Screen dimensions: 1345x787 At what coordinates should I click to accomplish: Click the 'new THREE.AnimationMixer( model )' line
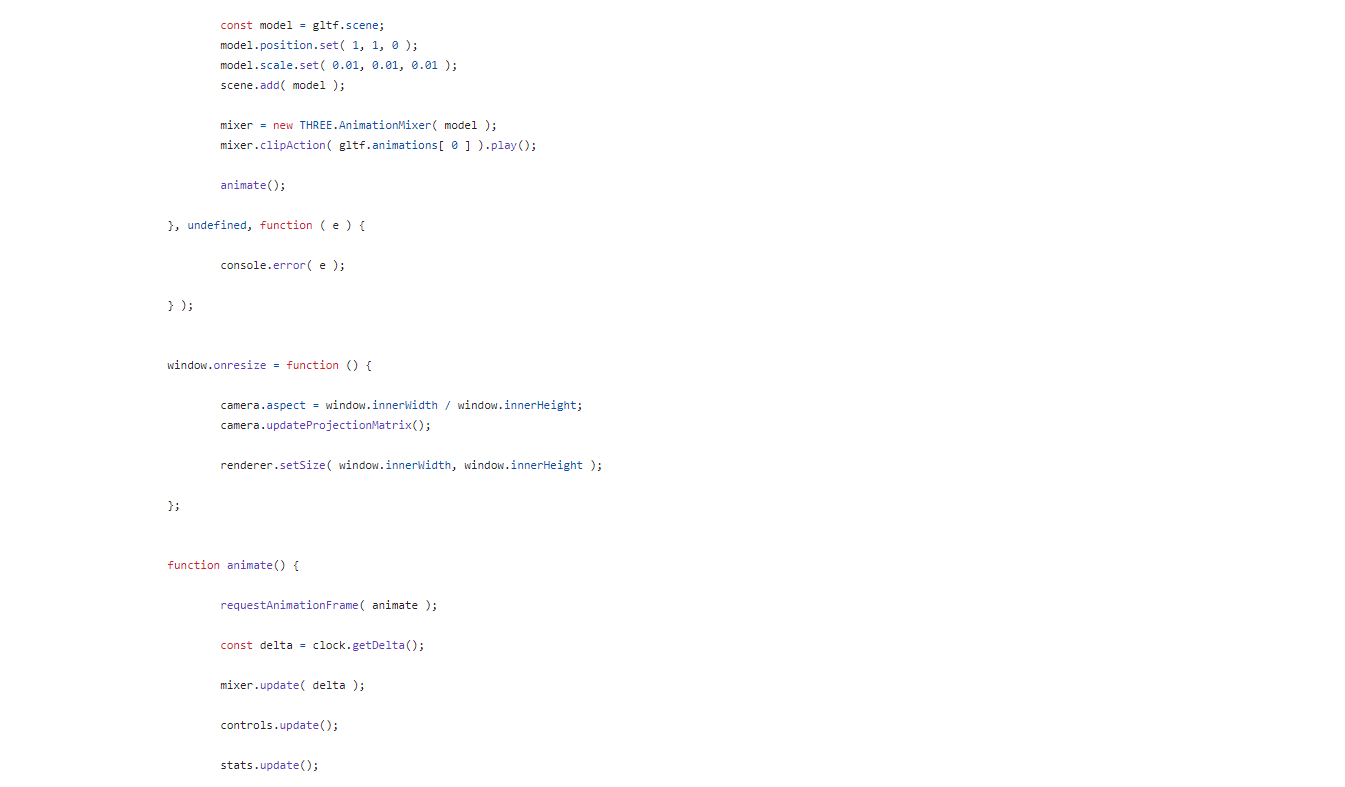point(358,125)
